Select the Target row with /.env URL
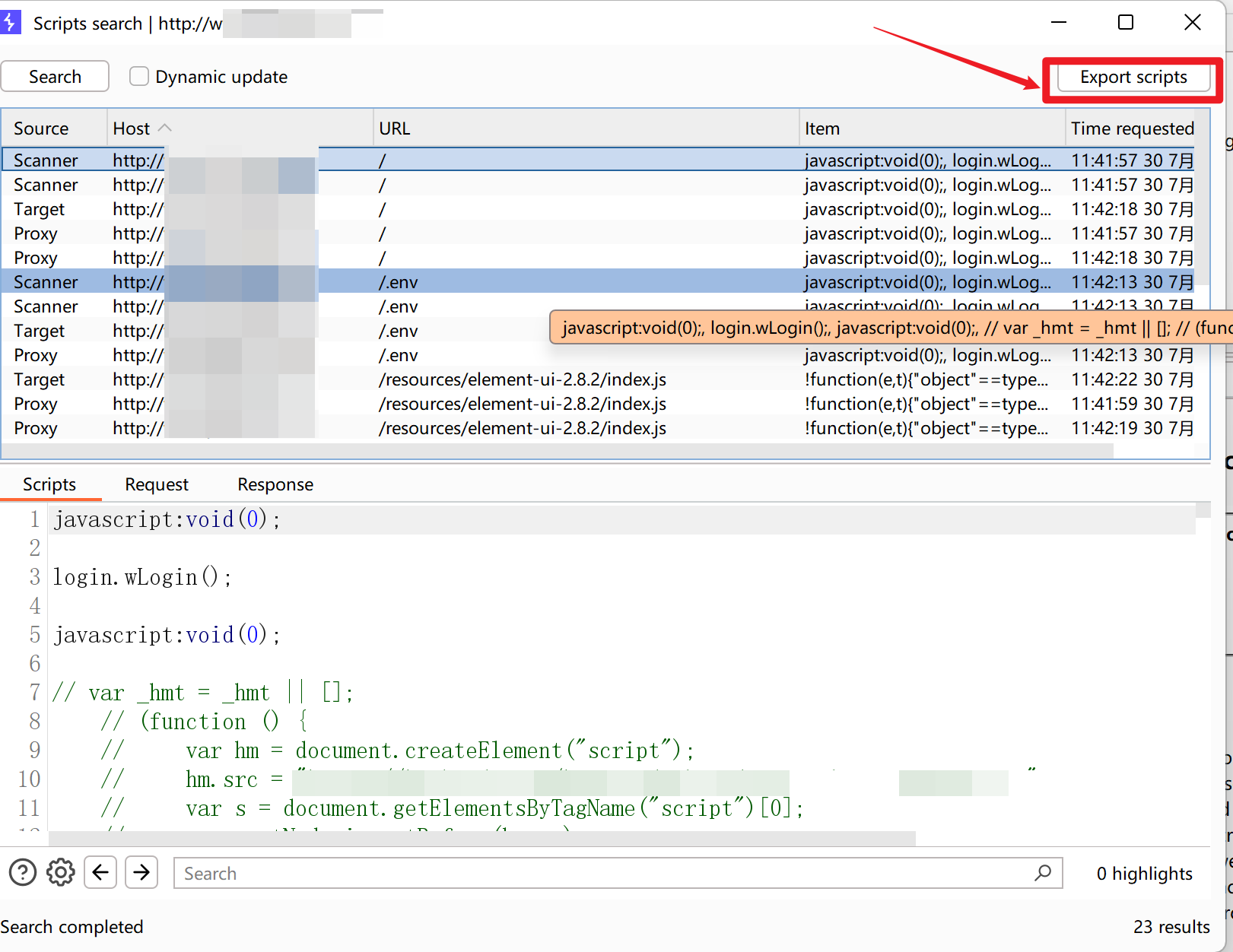1233x952 pixels. (x=598, y=331)
